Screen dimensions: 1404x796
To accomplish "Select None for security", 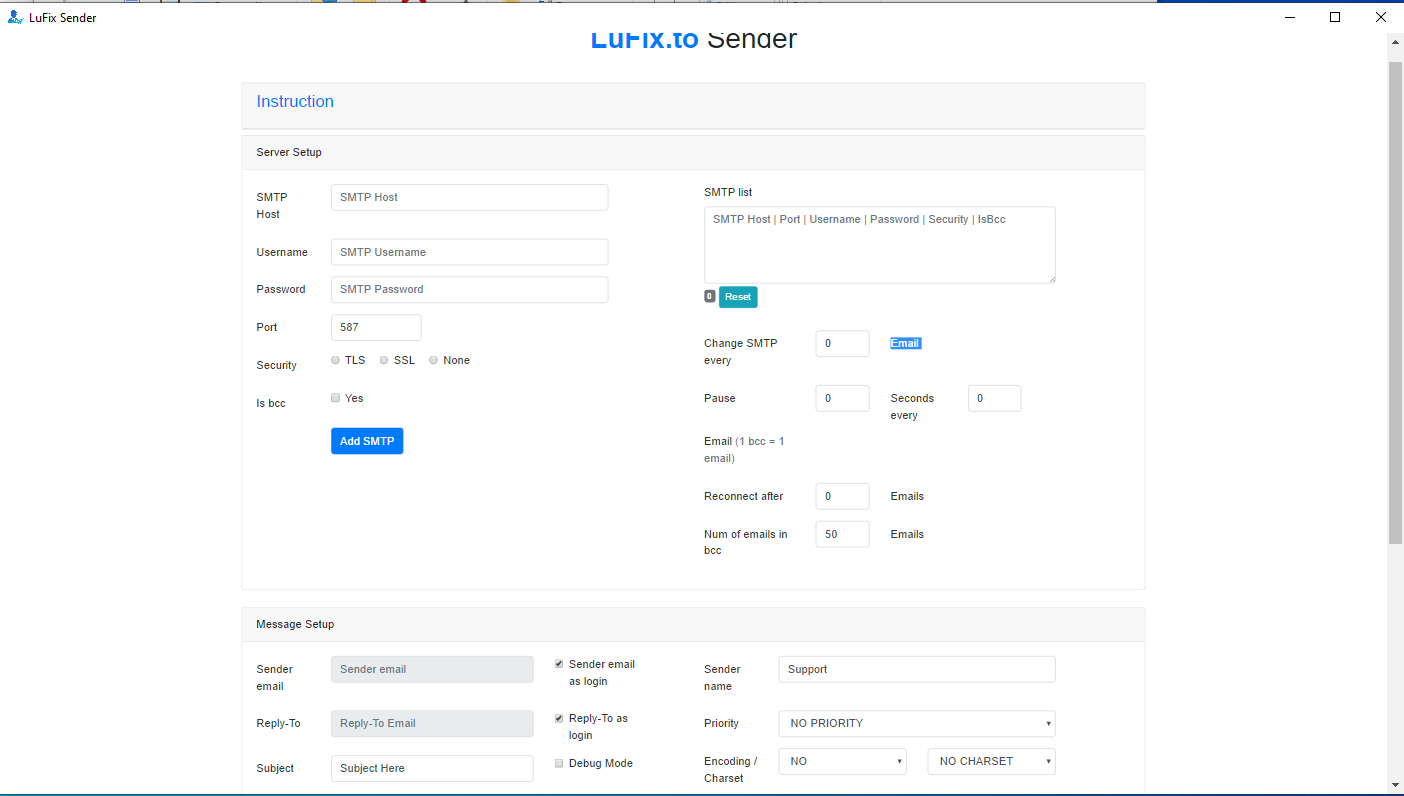I will coord(434,360).
